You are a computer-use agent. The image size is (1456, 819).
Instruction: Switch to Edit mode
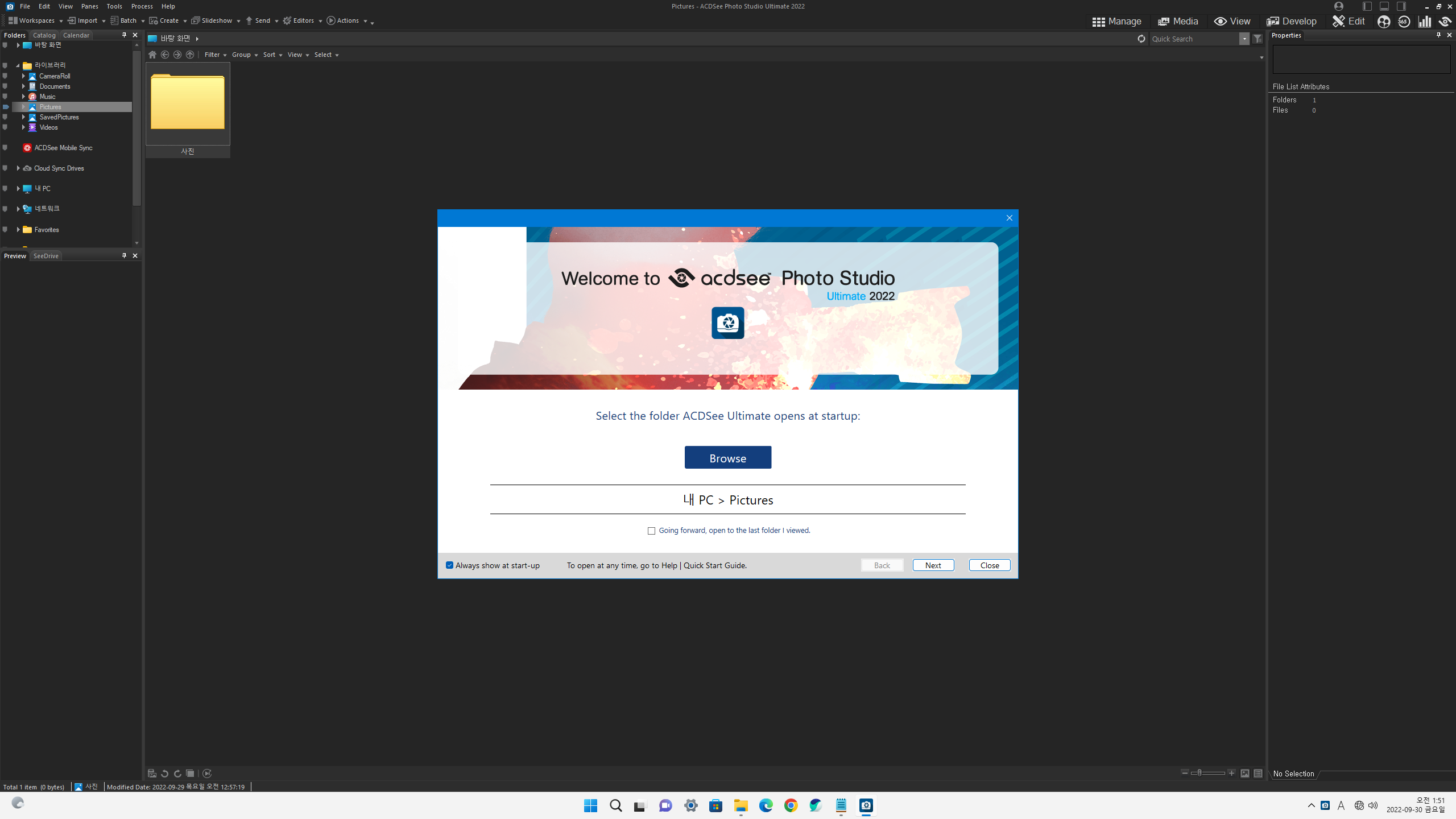click(x=1349, y=21)
